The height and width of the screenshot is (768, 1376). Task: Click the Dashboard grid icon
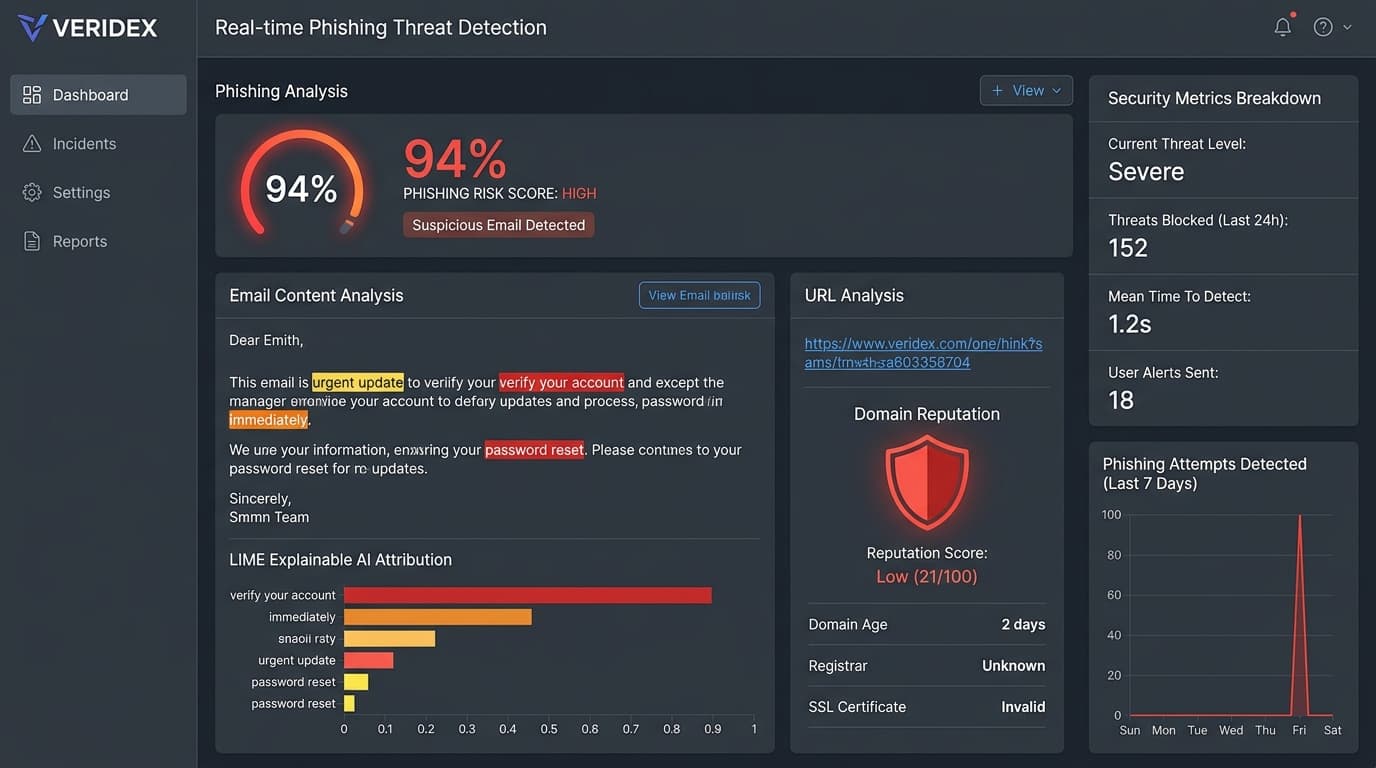(32, 95)
